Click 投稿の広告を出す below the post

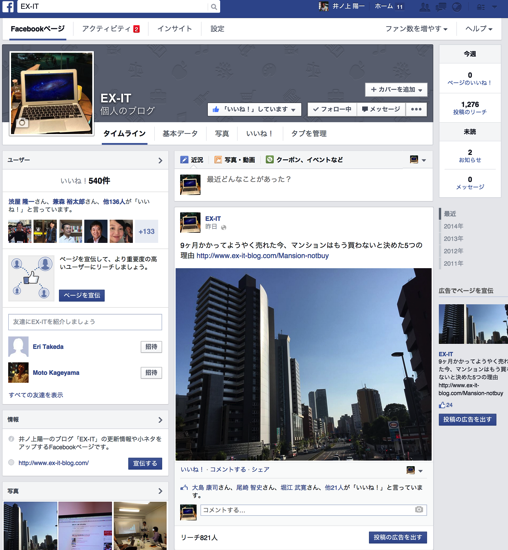(x=398, y=537)
